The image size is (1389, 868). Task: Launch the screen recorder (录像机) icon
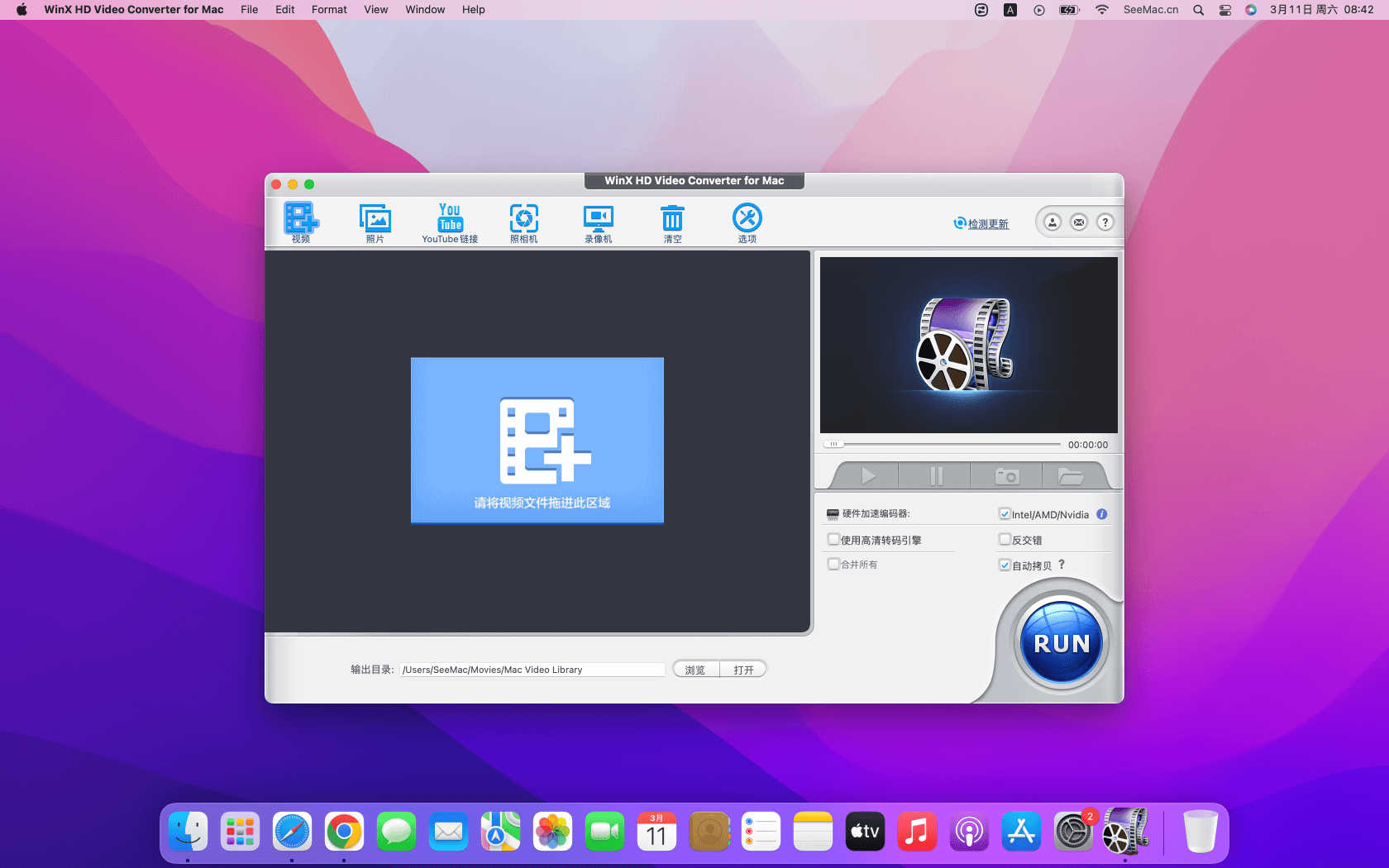(x=598, y=220)
